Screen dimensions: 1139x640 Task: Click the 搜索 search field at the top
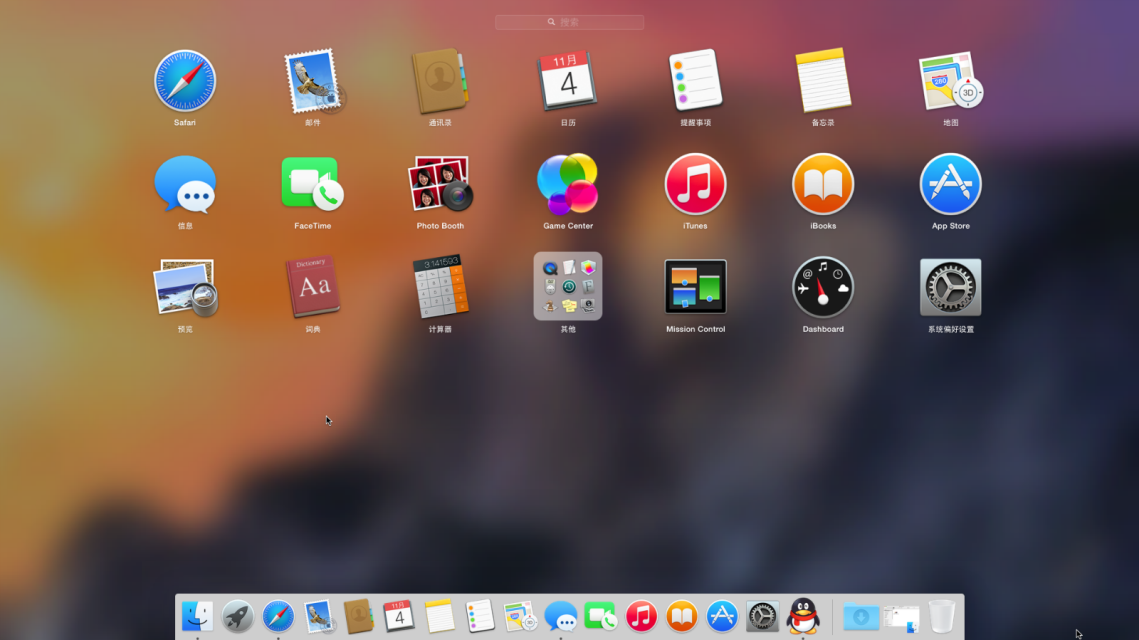(570, 23)
